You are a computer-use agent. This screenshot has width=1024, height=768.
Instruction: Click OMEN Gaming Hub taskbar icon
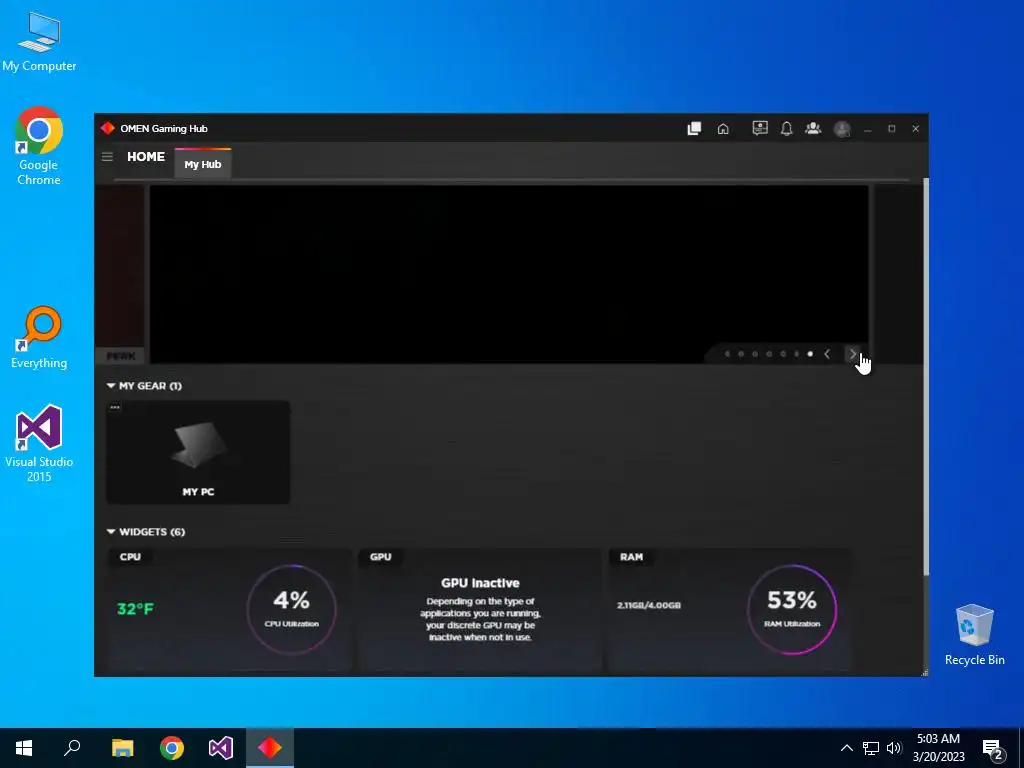point(270,748)
